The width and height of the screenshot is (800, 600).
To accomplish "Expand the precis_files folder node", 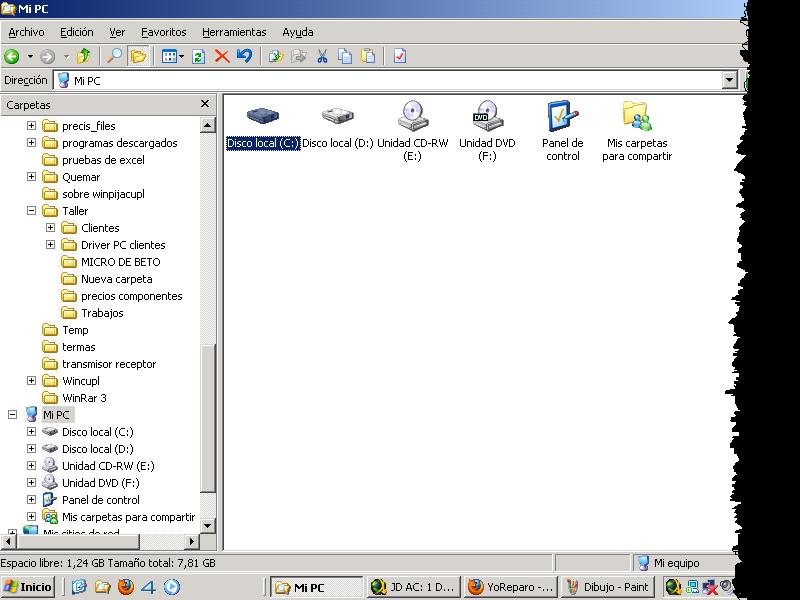I will 32,126.
